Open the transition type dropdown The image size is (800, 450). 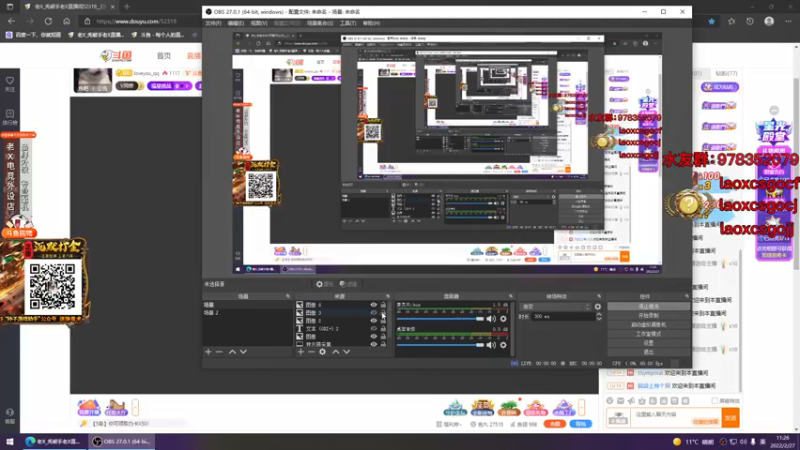pyautogui.click(x=556, y=307)
